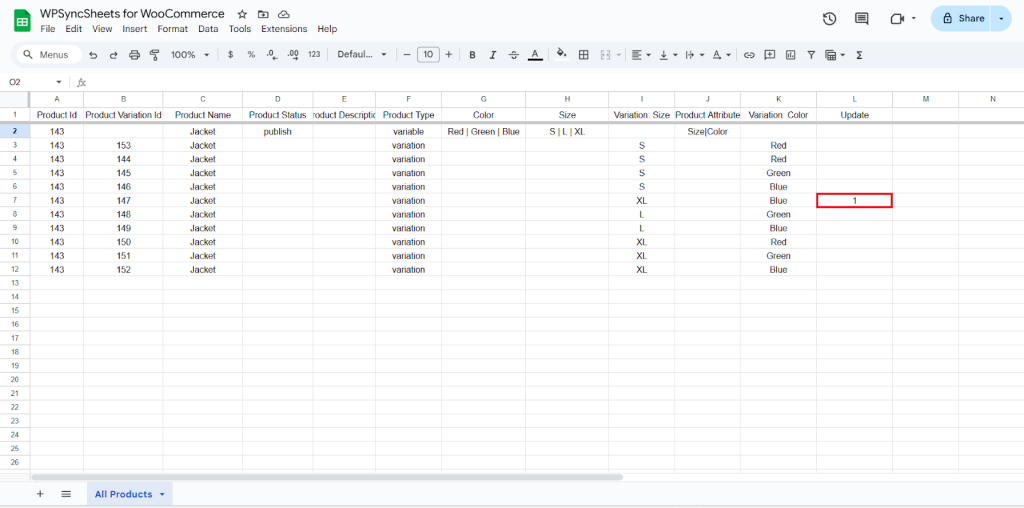Open the borders tool
1024x508 pixels.
[x=584, y=55]
